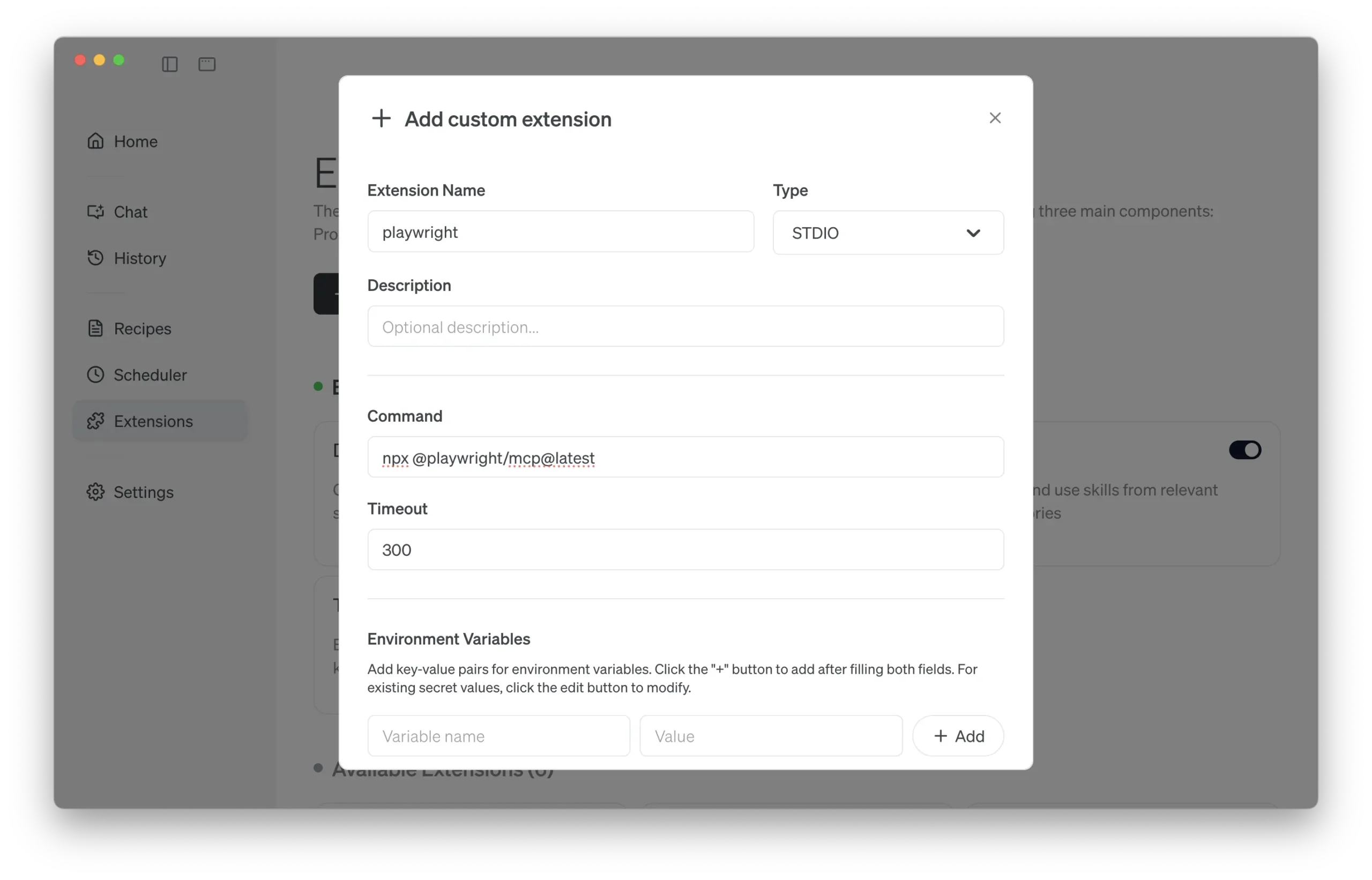Click the Add button for environment variables
The width and height of the screenshot is (1372, 880).
(957, 735)
